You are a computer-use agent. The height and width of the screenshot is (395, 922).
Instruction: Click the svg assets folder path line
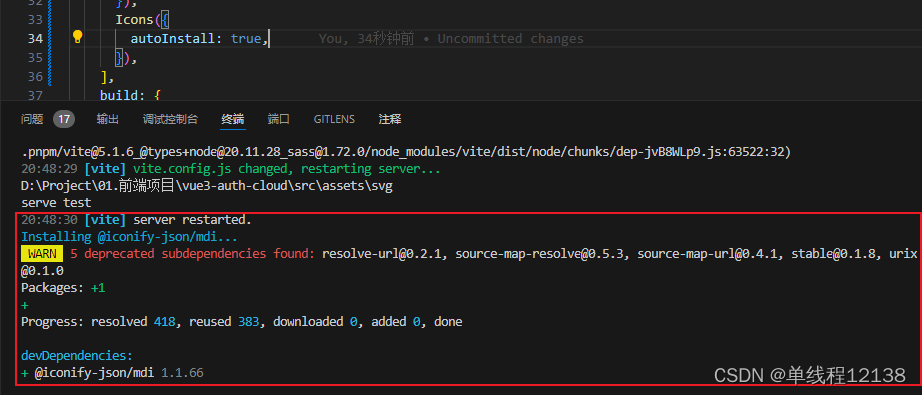pyautogui.click(x=206, y=186)
